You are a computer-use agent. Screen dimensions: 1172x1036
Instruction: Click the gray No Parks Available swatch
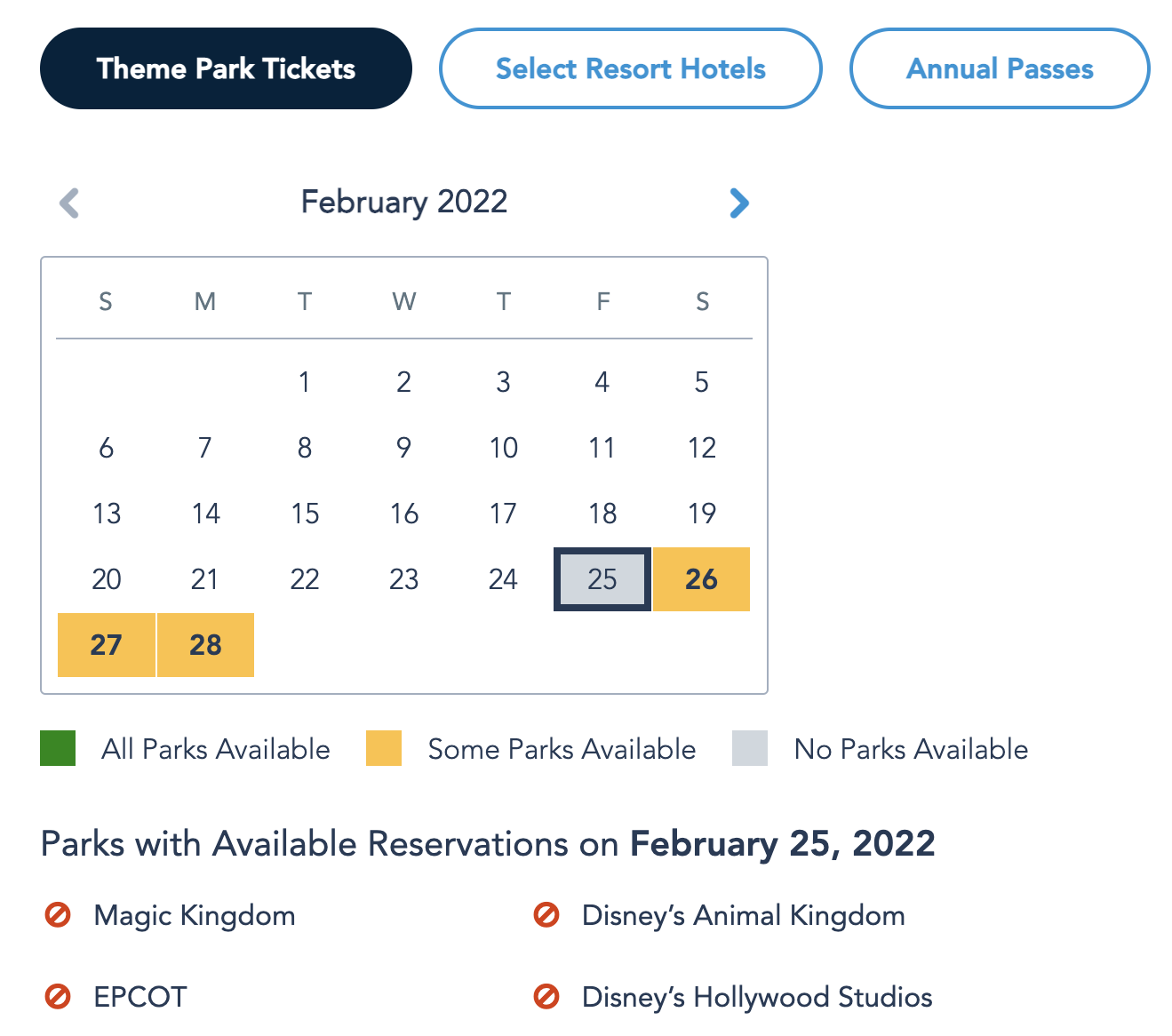750,748
